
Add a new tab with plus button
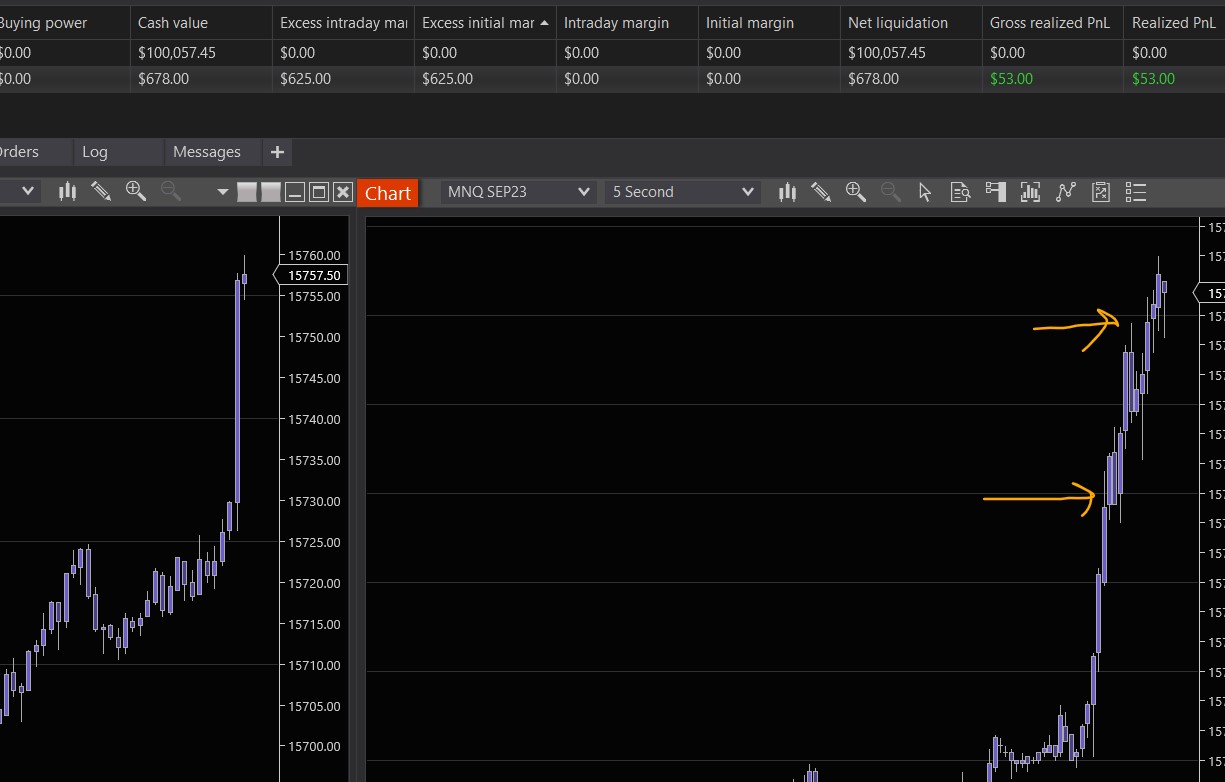click(x=277, y=152)
